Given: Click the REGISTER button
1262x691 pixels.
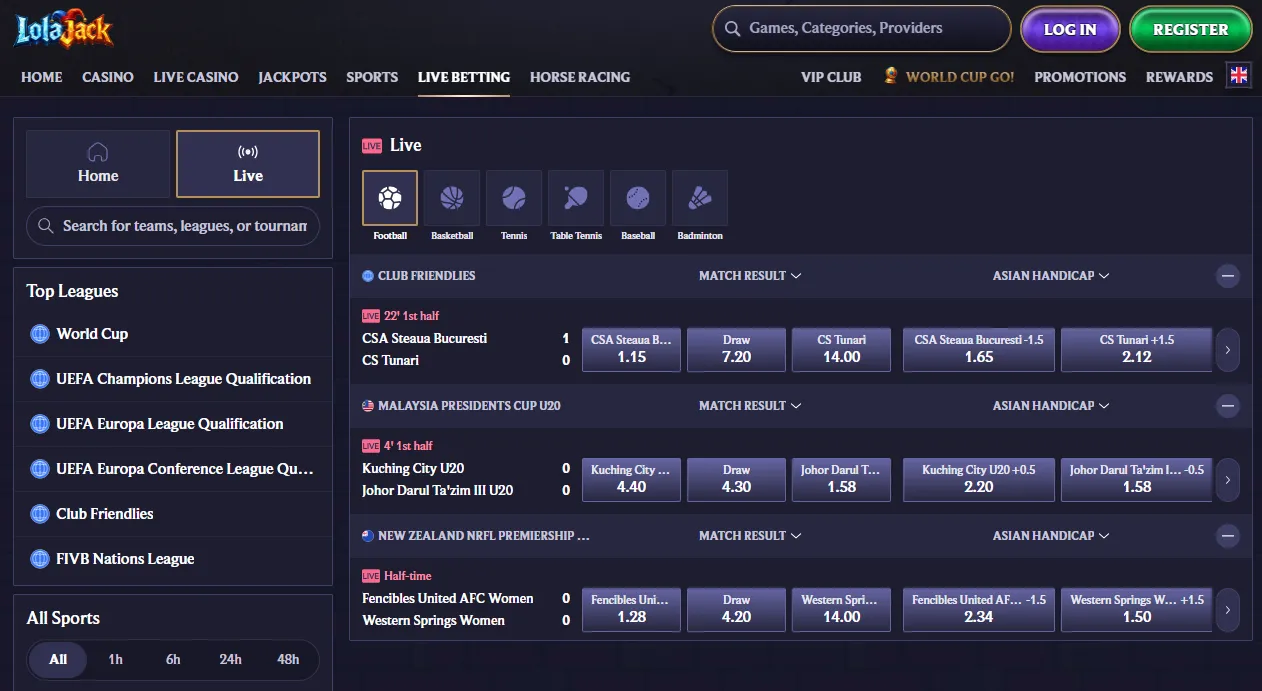Looking at the screenshot, I should coord(1190,29).
